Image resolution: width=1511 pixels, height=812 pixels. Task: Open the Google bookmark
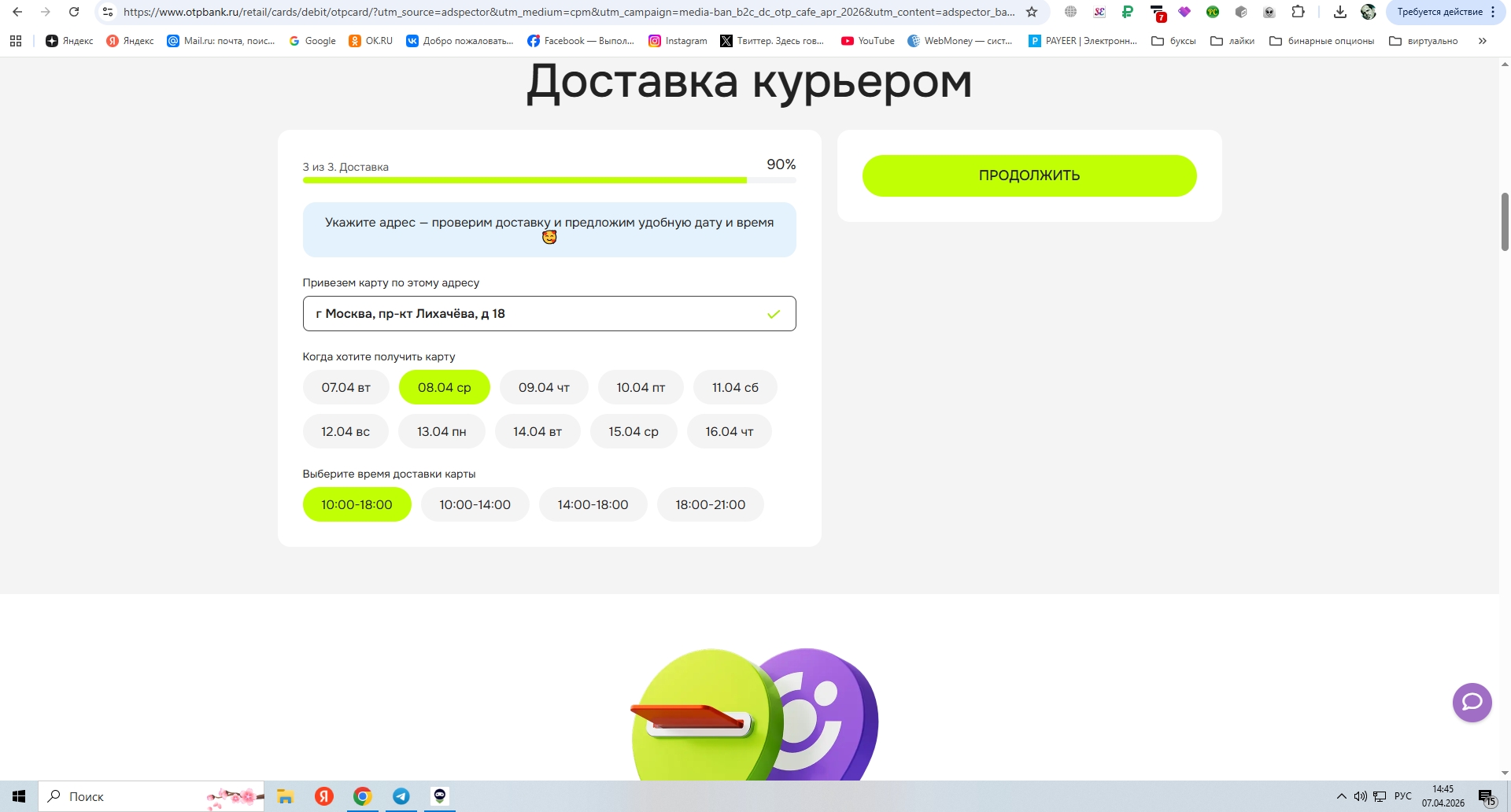pos(312,41)
